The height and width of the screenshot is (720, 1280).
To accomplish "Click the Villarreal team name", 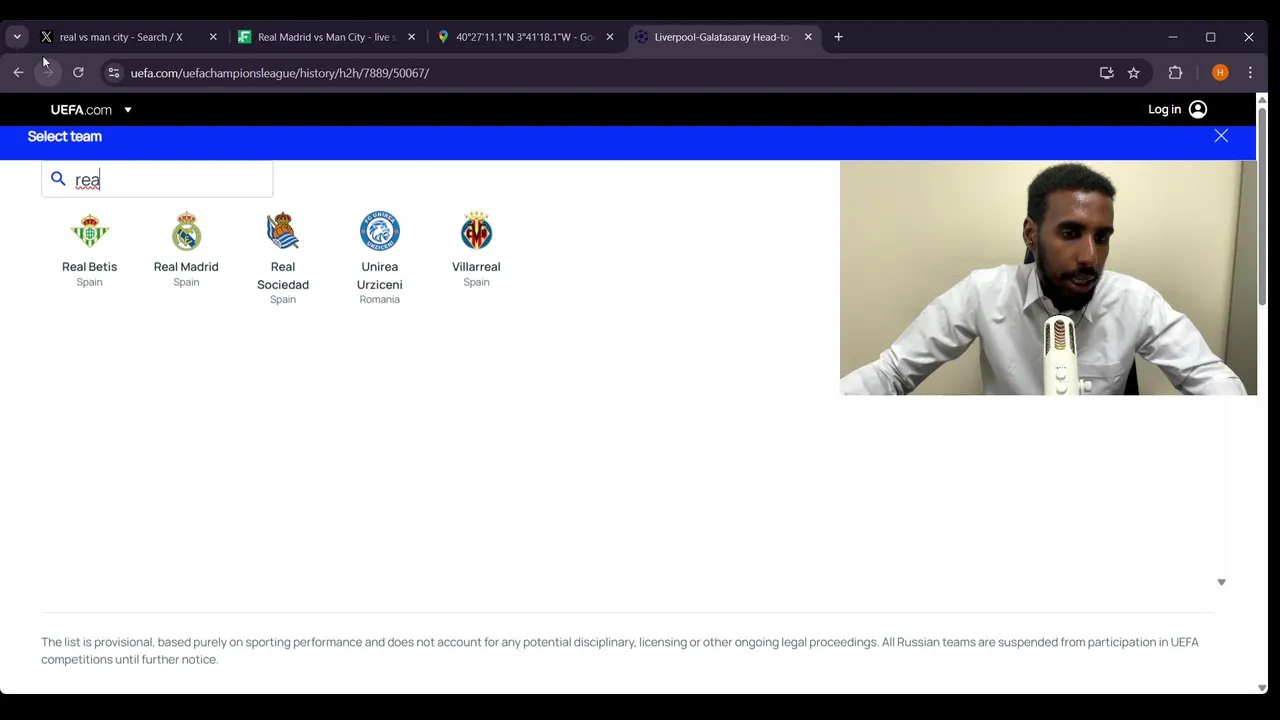I will (x=476, y=267).
